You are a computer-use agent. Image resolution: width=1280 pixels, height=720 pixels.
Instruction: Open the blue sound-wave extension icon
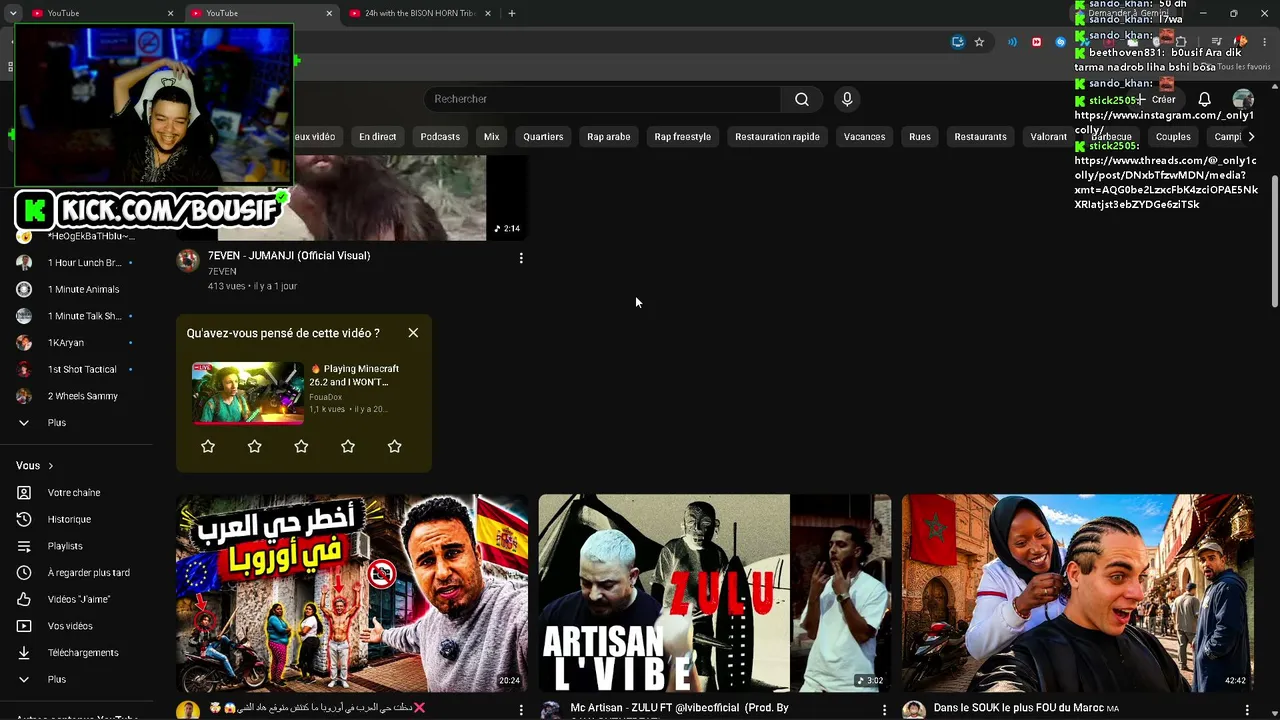click(x=1012, y=42)
